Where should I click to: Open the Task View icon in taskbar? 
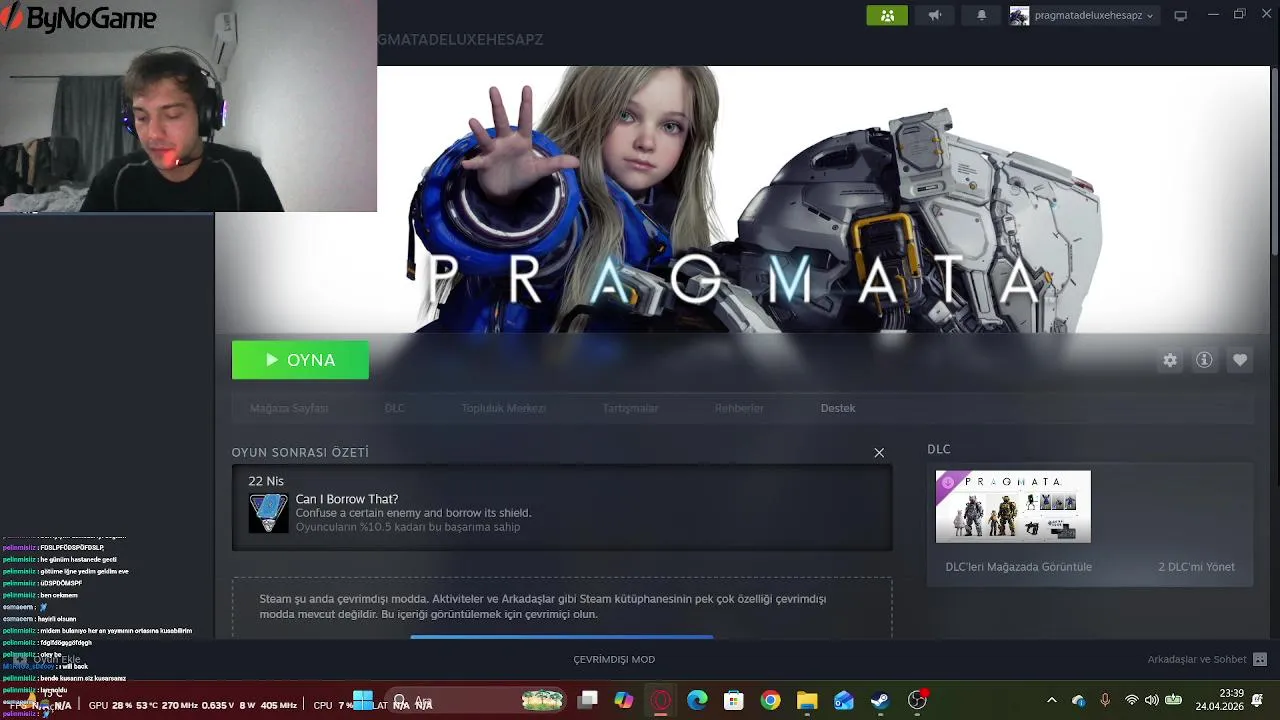pos(587,701)
